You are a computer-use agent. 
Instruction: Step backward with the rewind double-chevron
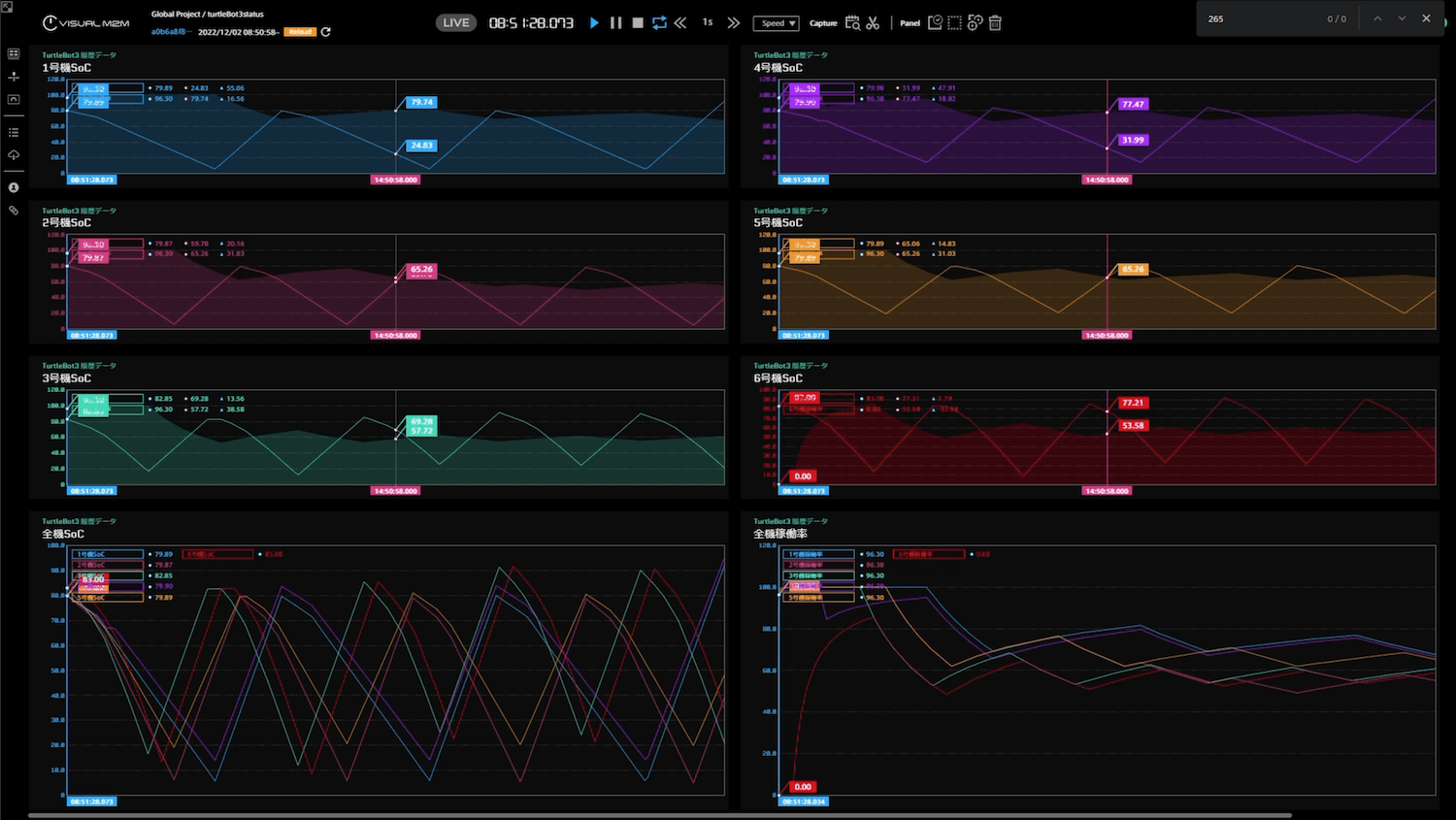click(680, 22)
